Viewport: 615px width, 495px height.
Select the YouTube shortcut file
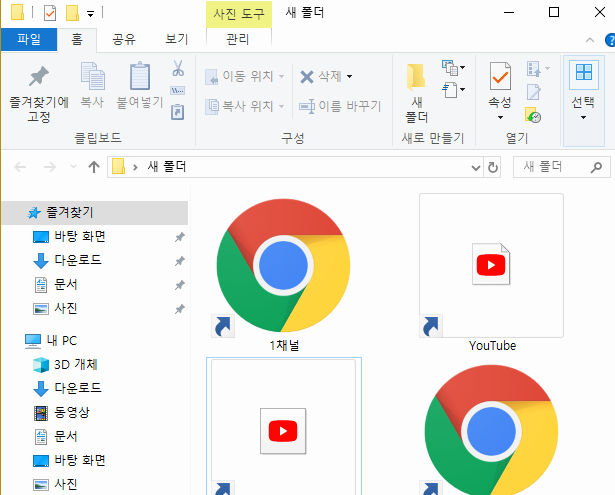click(x=491, y=273)
